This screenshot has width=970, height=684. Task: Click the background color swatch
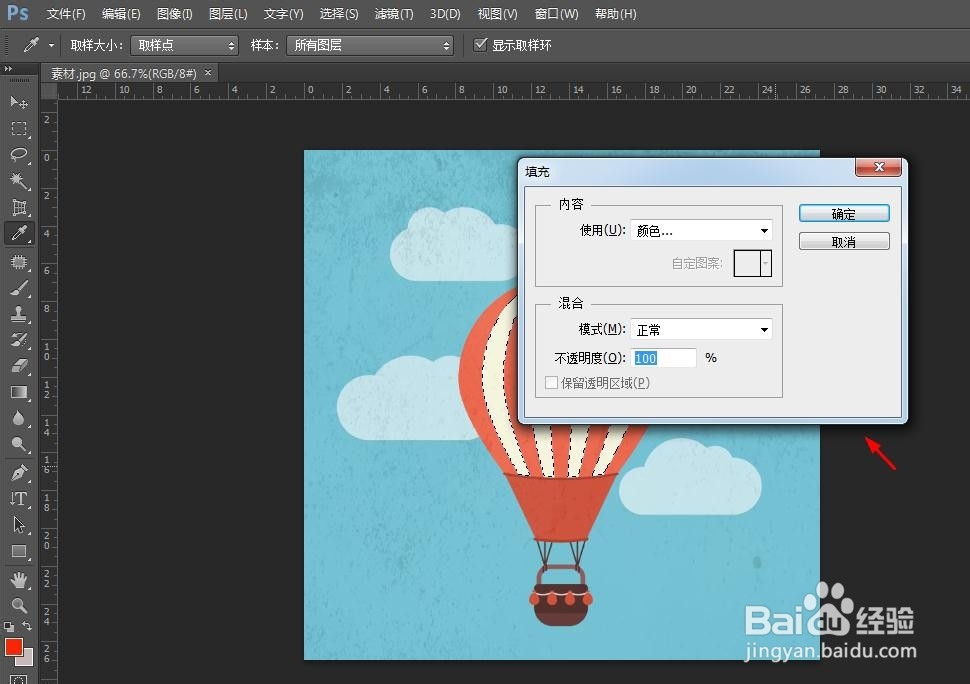tap(27, 660)
